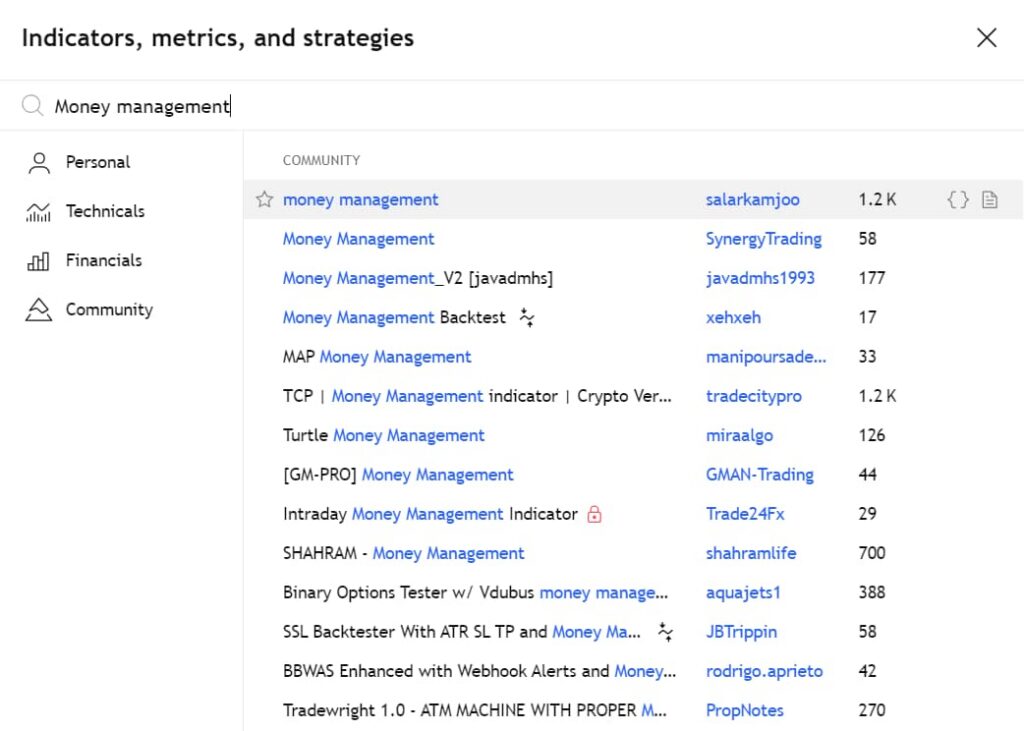Choose the MAP Money Management result
This screenshot has width=1024, height=731.
click(376, 357)
